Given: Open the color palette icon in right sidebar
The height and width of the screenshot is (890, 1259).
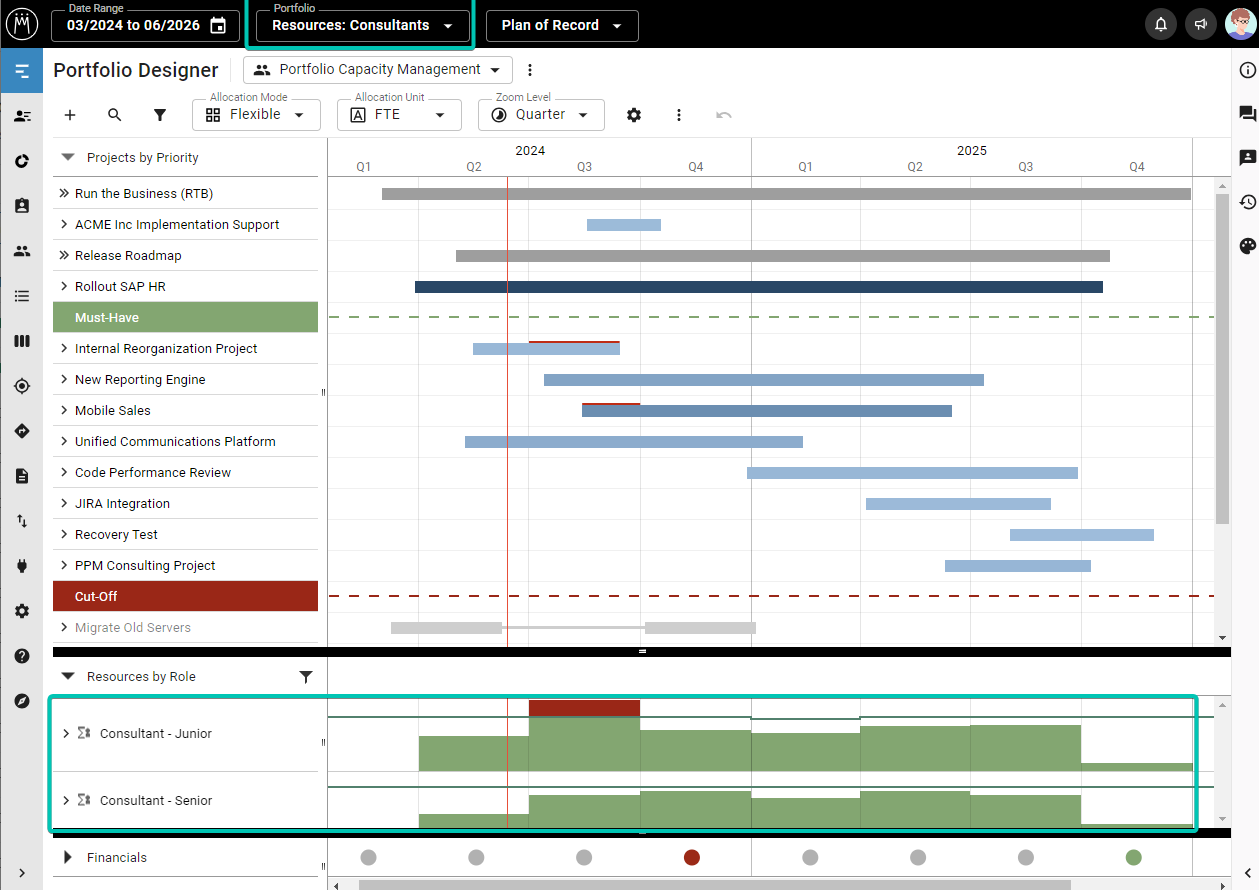Looking at the screenshot, I should point(1247,246).
